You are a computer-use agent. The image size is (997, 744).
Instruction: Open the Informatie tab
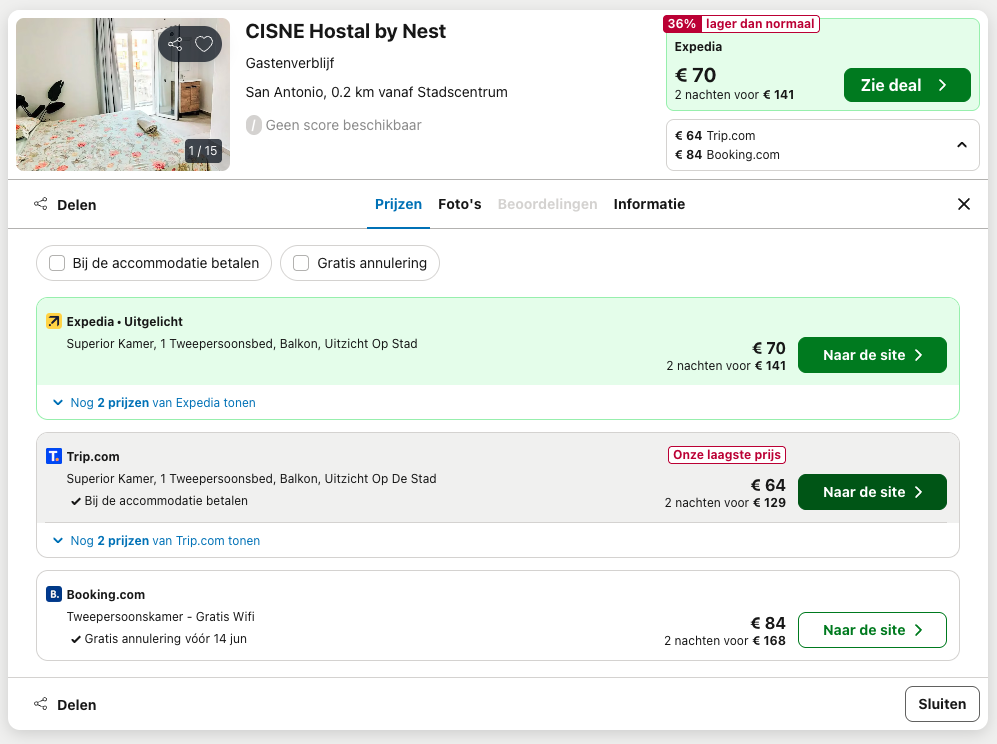649,204
